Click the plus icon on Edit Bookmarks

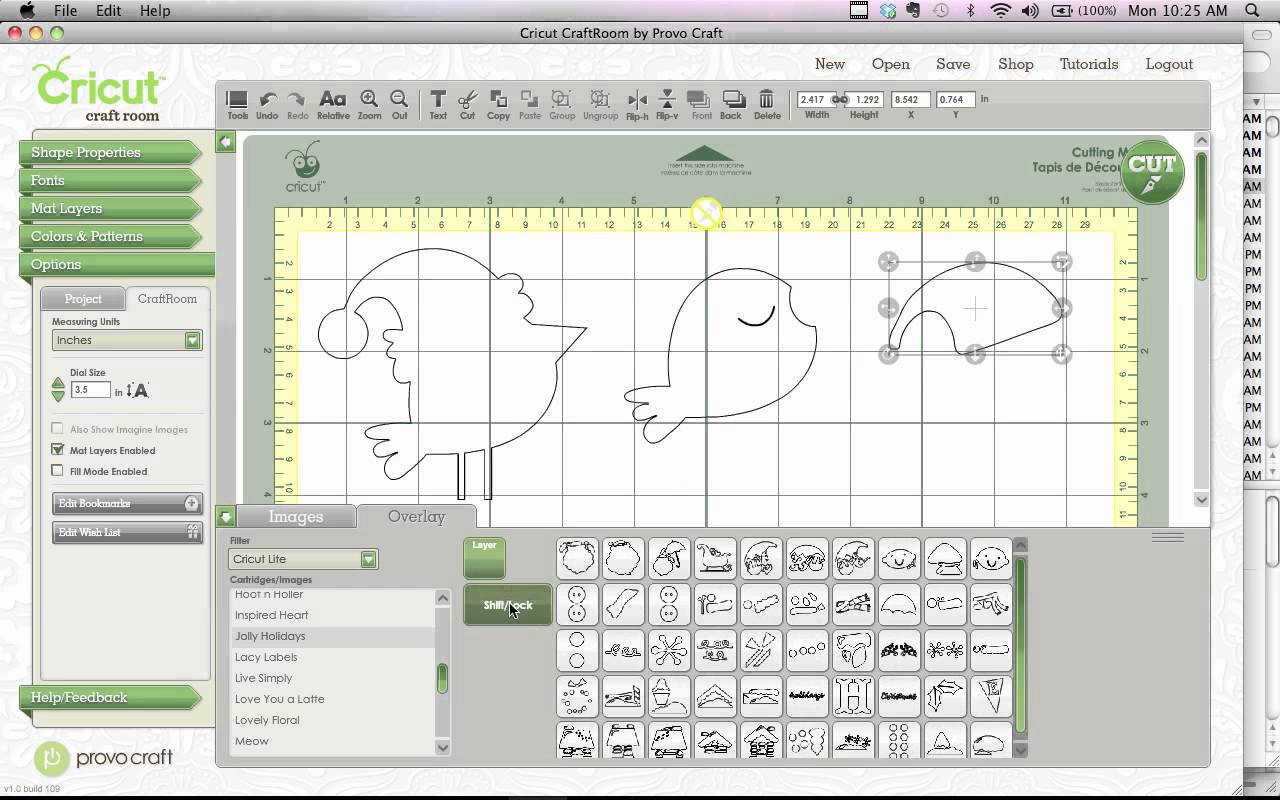(x=192, y=503)
